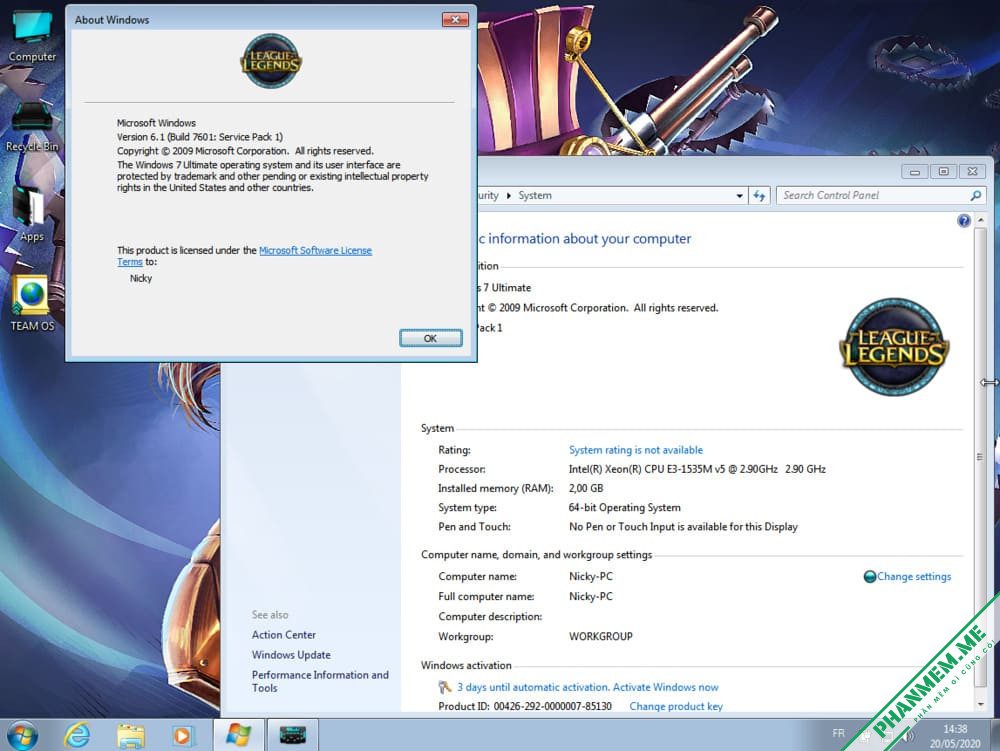
Task: Select the System control panel taskbar button
Action: click(x=293, y=735)
